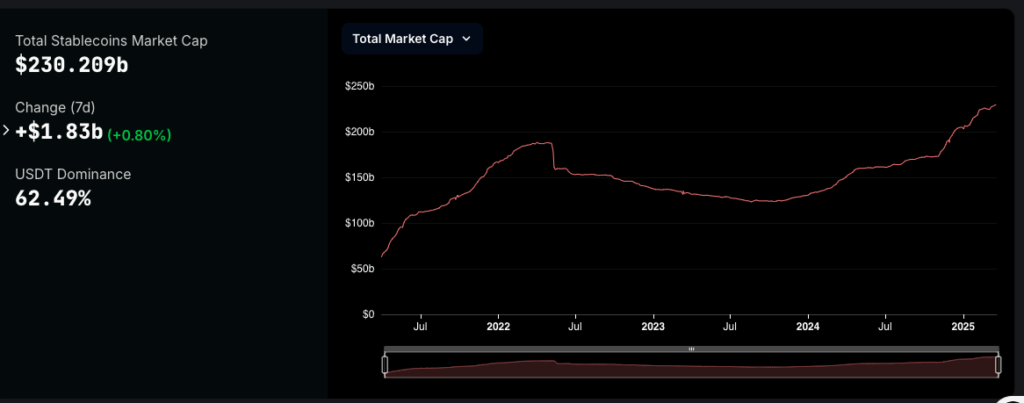1024x403 pixels.
Task: Grab the right handle of the range slider
Action: (x=998, y=365)
